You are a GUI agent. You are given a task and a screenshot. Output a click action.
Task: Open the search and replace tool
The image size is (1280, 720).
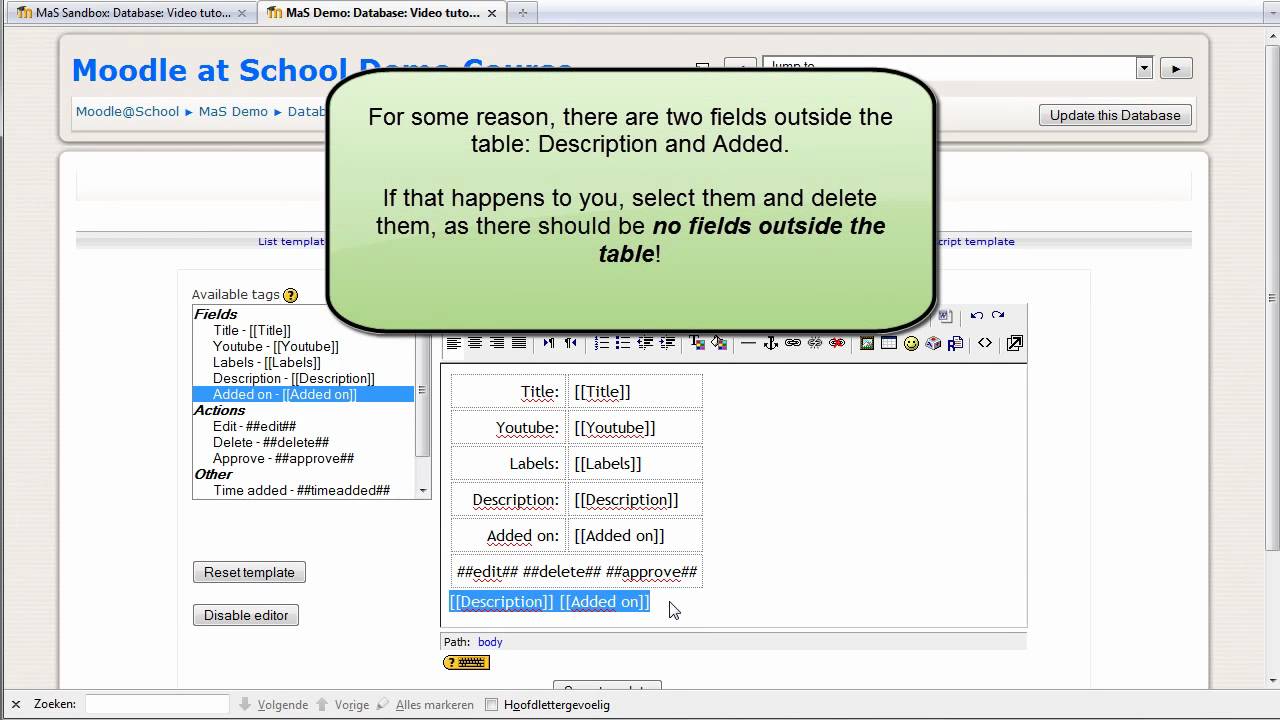(x=955, y=343)
